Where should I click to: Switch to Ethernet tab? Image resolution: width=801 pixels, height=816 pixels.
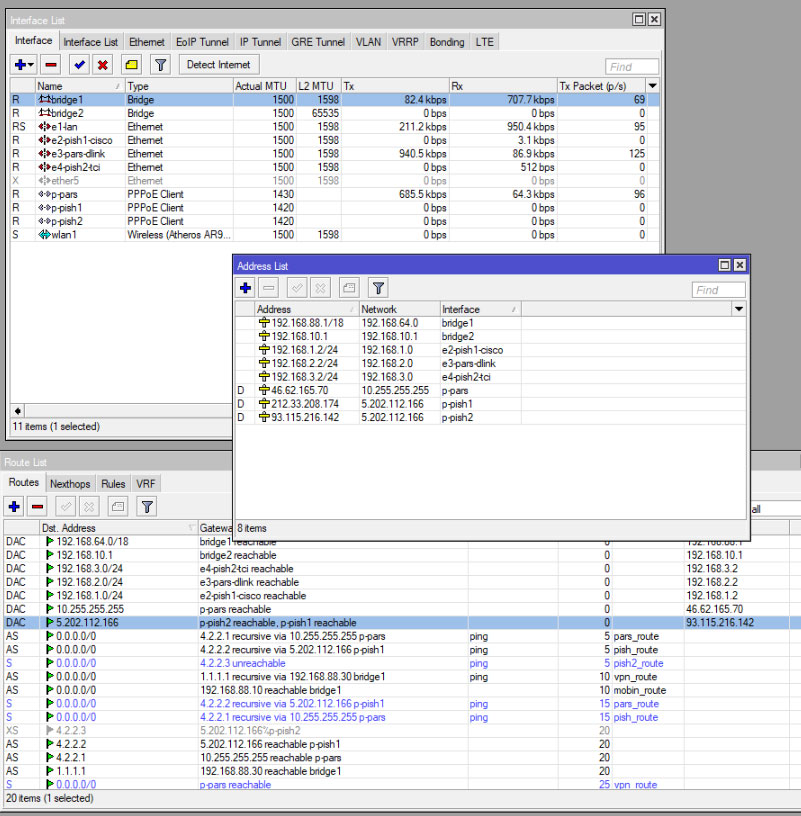147,42
